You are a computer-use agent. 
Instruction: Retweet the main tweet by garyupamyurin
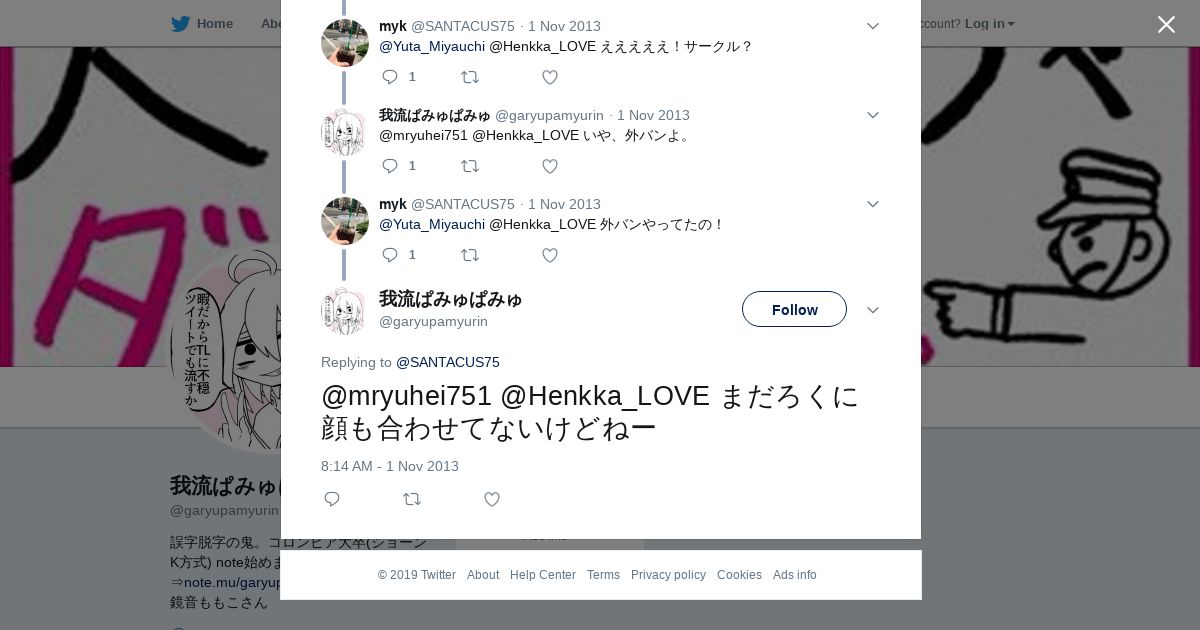411,499
